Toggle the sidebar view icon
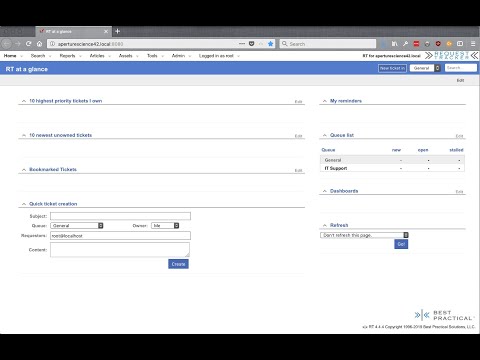The image size is (480, 360). [x=460, y=44]
